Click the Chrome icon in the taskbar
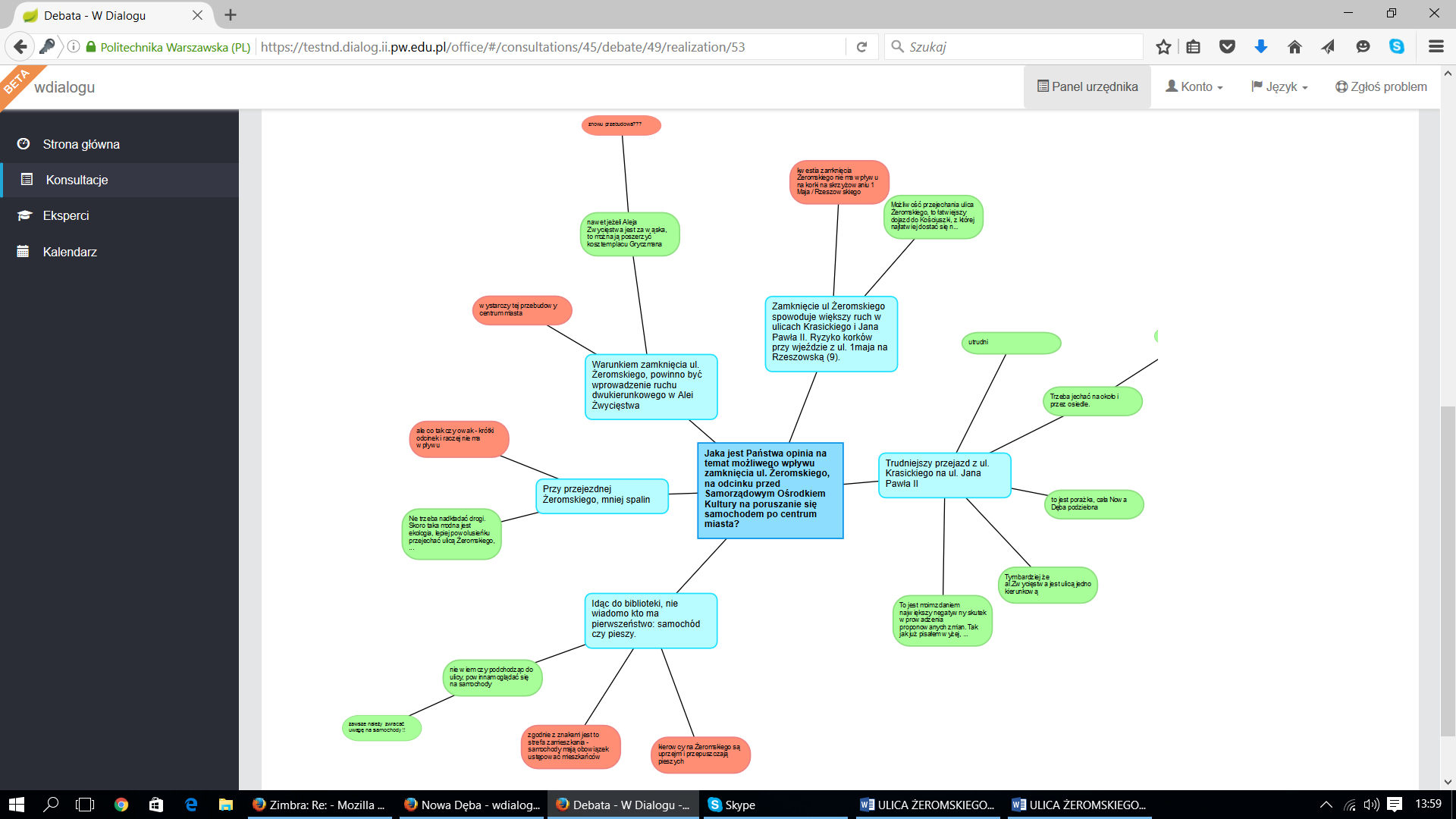 (121, 805)
